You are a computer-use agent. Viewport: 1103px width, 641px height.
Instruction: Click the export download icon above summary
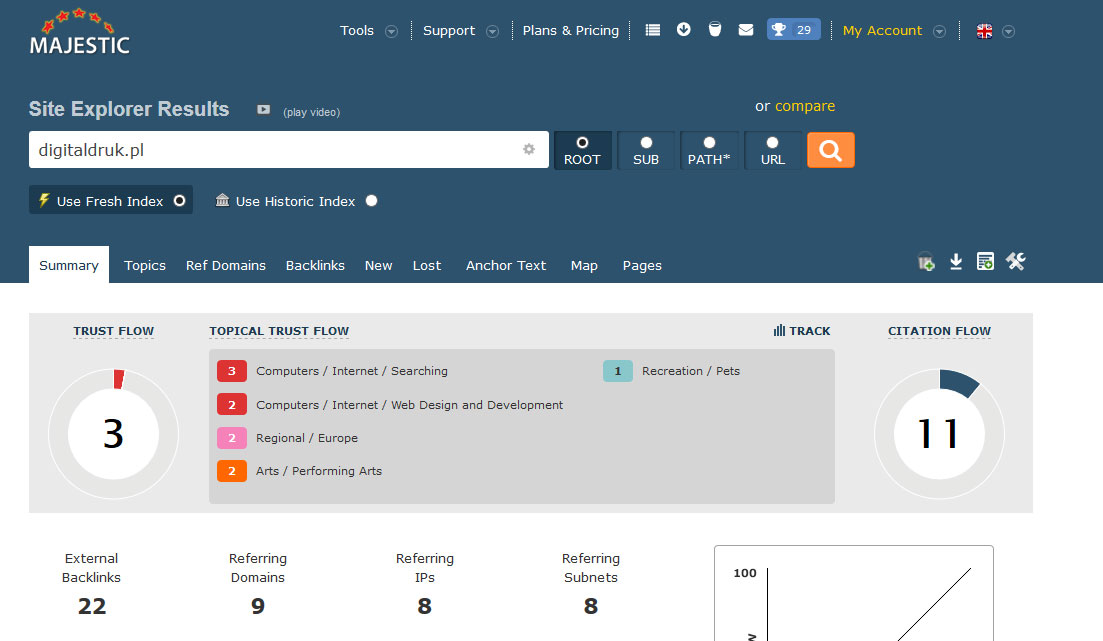(956, 262)
